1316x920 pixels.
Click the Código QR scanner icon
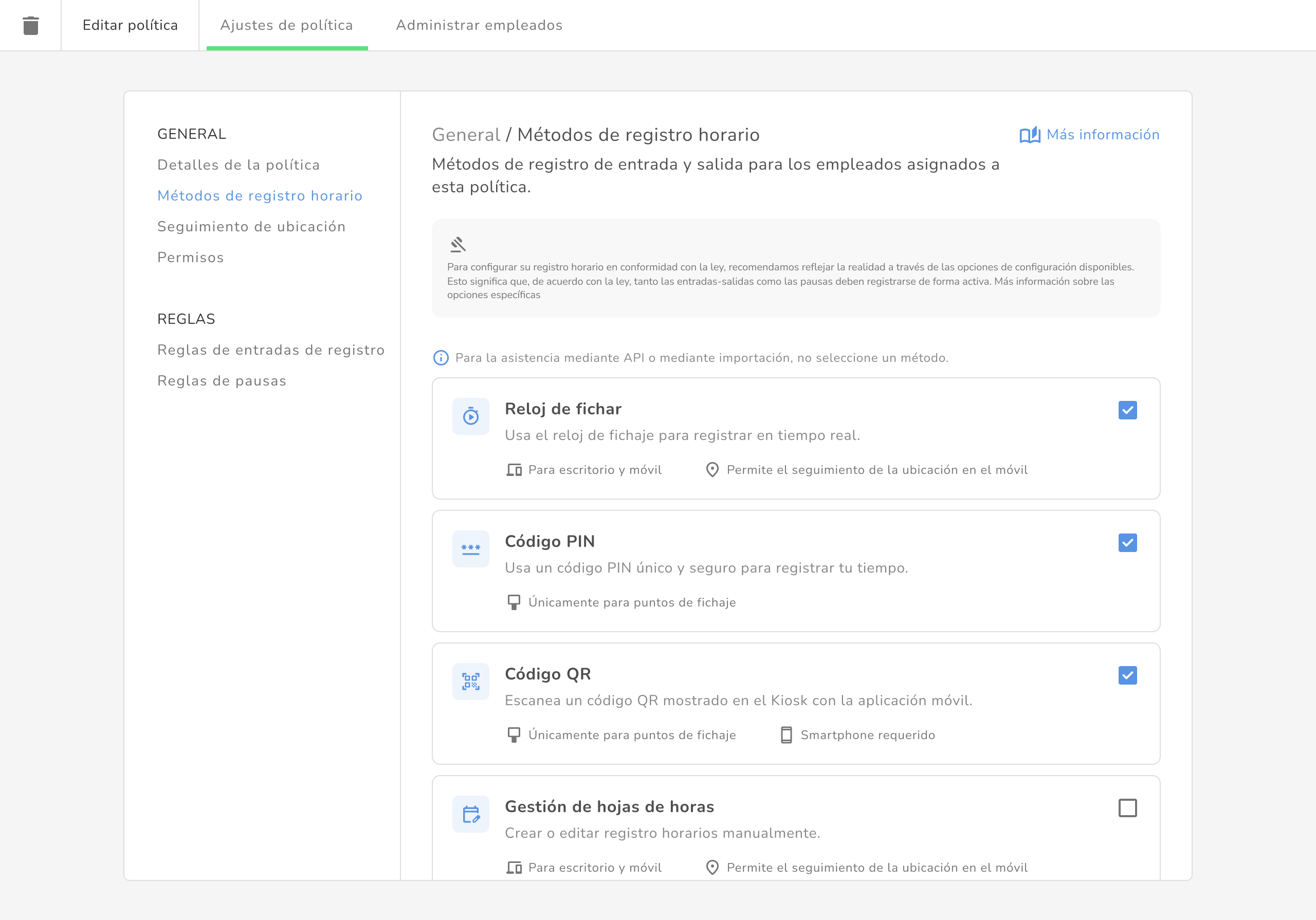[470, 681]
